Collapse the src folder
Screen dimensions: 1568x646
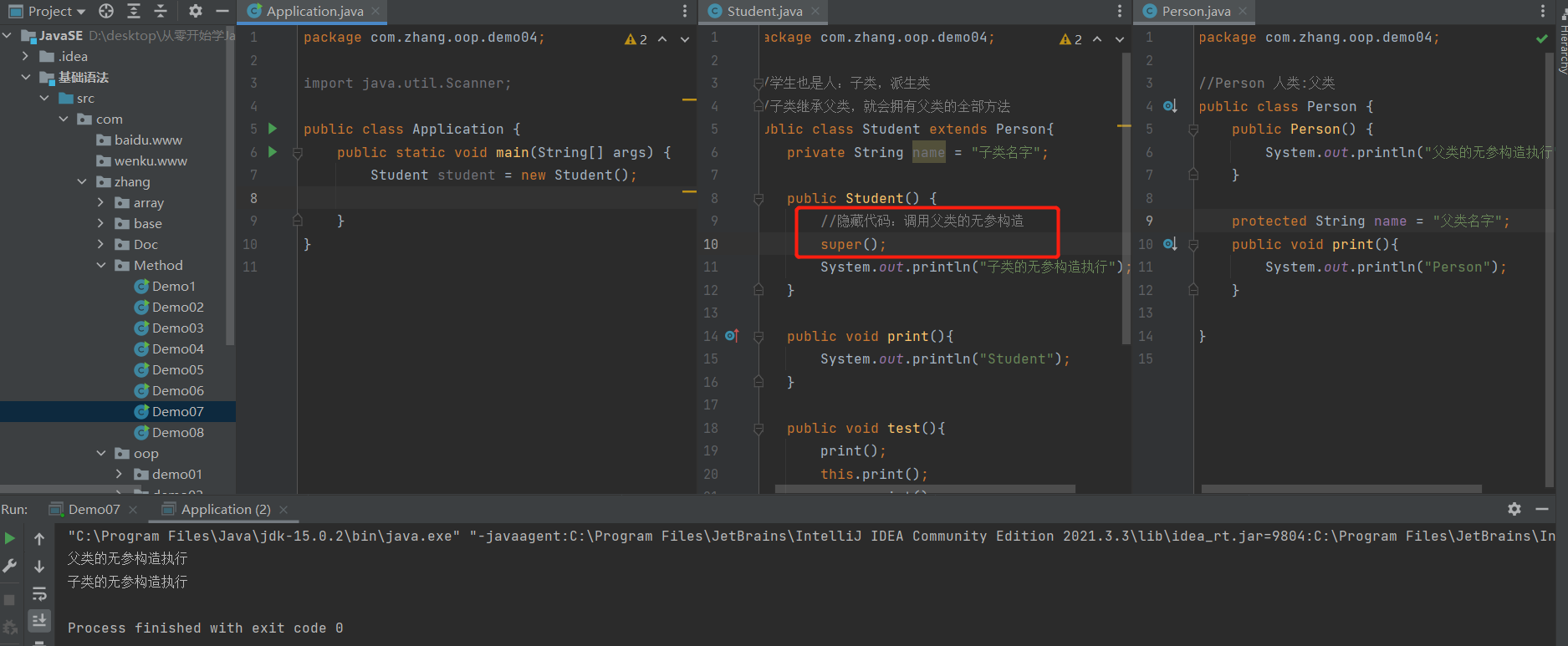point(45,98)
